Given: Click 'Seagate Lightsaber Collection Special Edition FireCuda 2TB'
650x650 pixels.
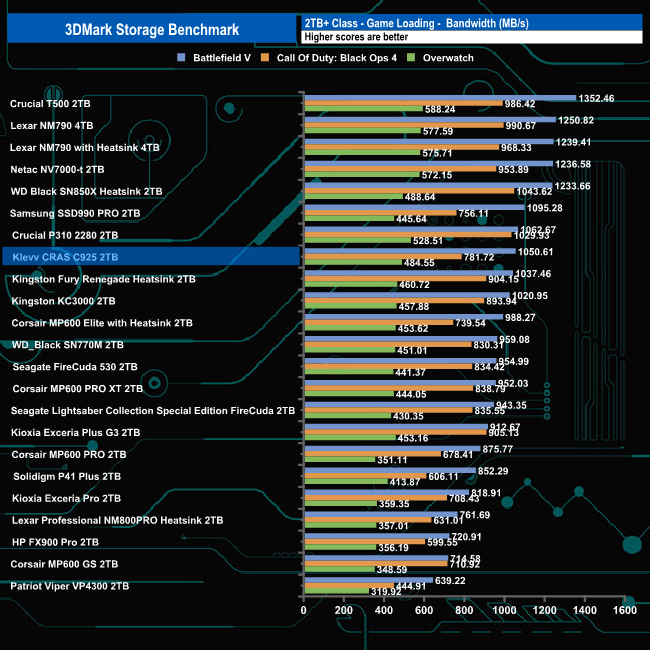Looking at the screenshot, I should [153, 411].
